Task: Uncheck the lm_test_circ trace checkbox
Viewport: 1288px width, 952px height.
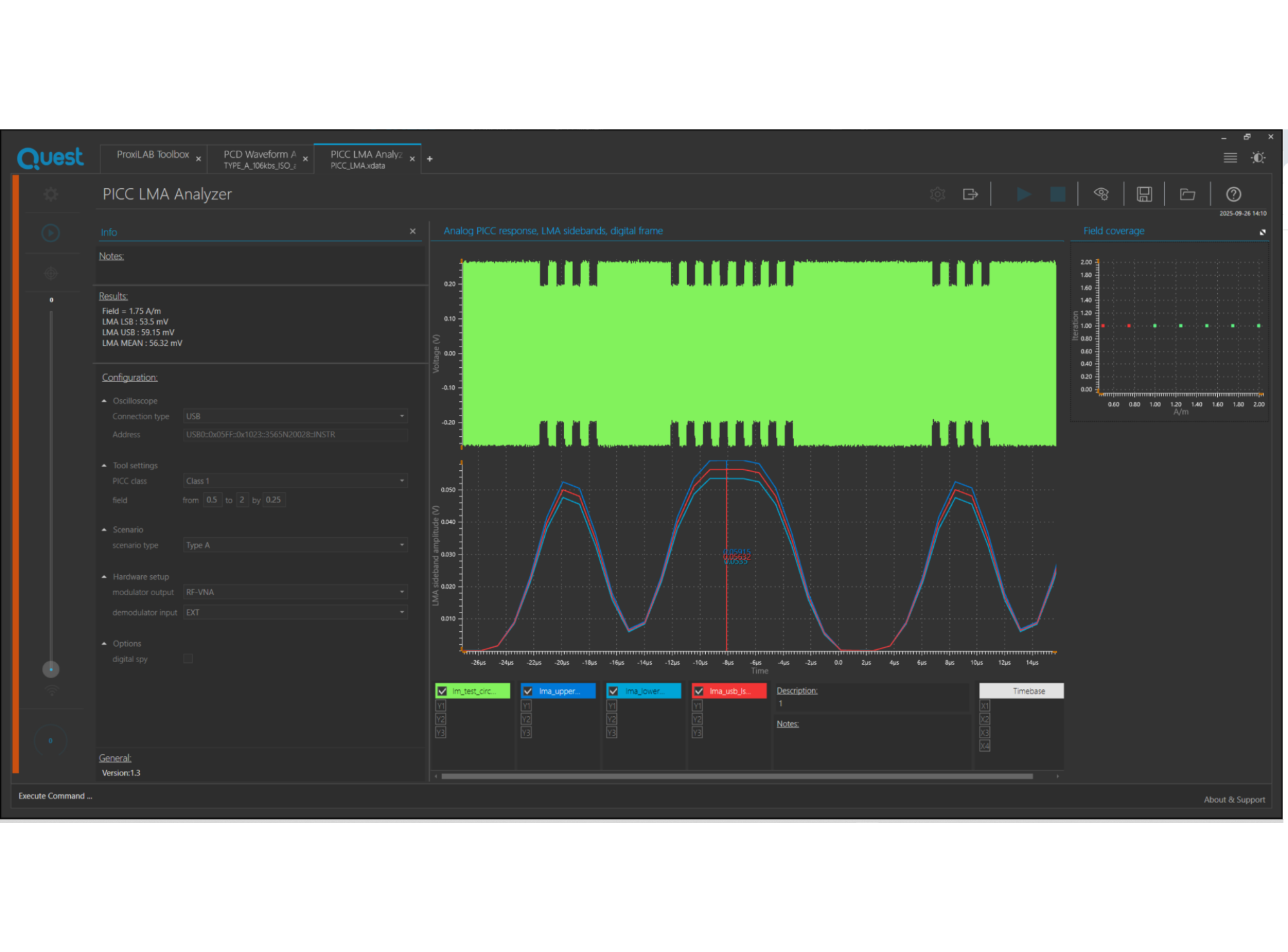Action: tap(442, 691)
